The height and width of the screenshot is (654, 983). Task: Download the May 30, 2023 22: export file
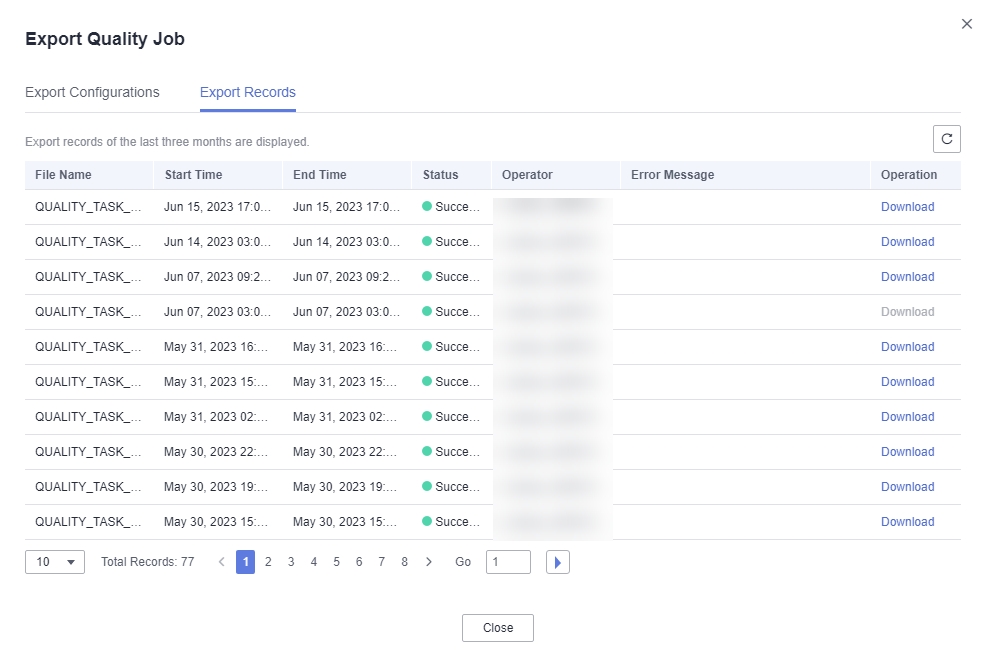coord(907,452)
